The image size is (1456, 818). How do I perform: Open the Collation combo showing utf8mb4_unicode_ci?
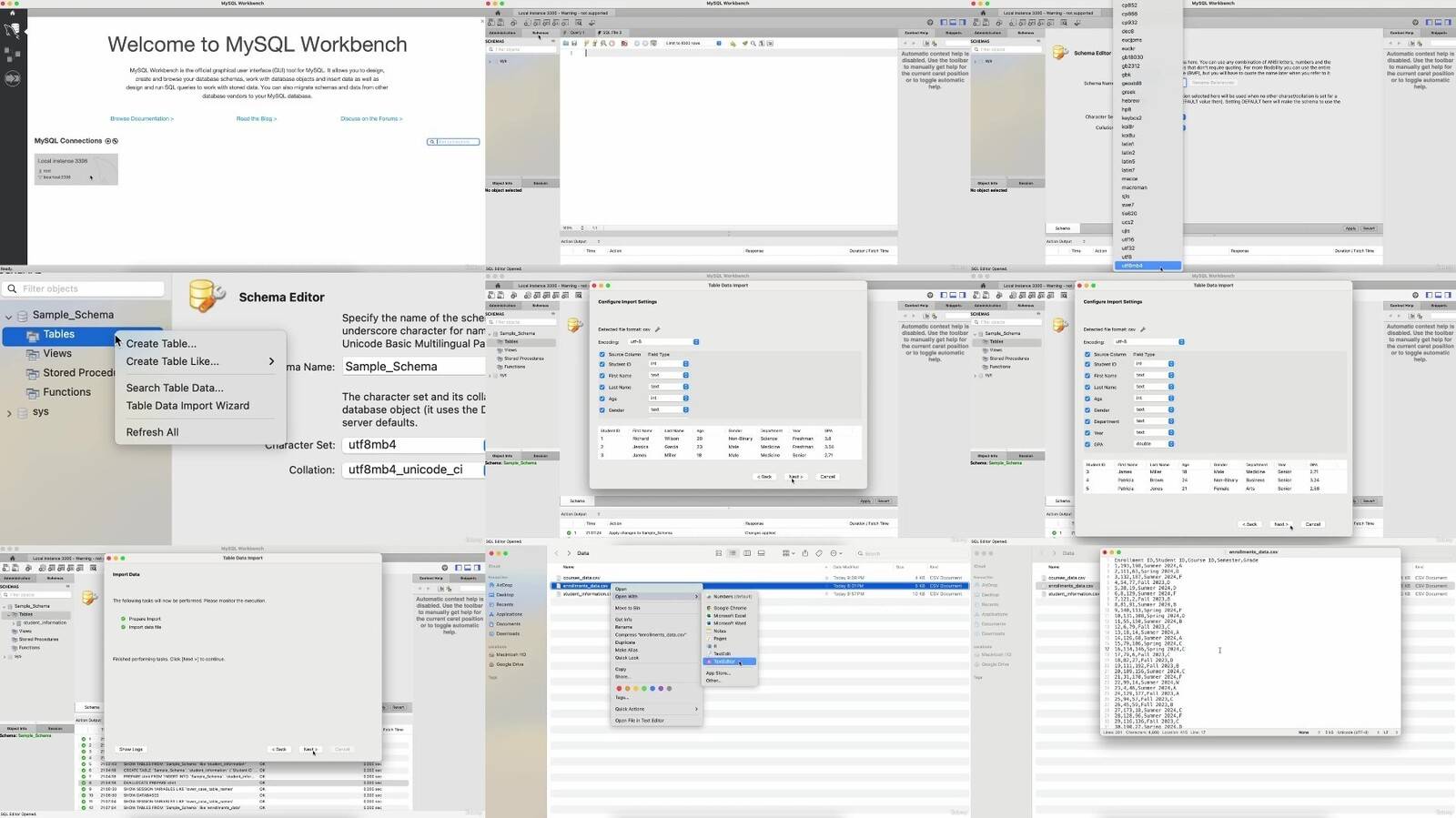coord(413,470)
